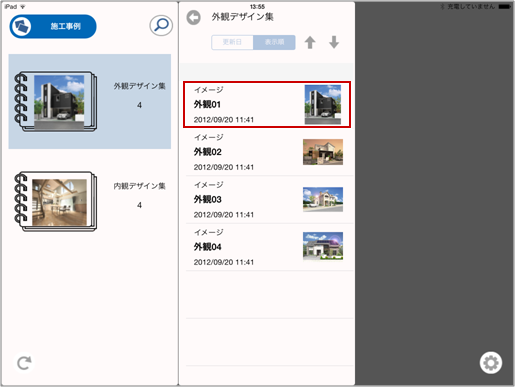This screenshot has width=515, height=387.
Task: Select the 更新日 sort segment
Action: (x=232, y=42)
